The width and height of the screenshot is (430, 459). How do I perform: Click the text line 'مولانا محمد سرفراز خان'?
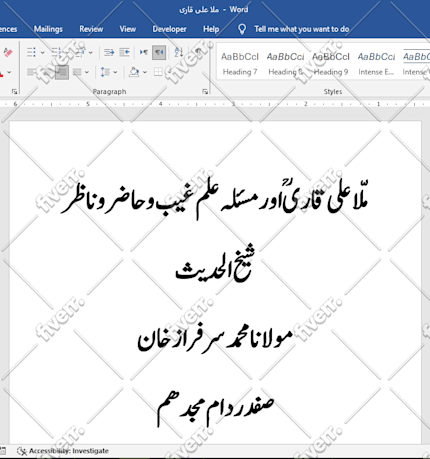click(x=215, y=339)
